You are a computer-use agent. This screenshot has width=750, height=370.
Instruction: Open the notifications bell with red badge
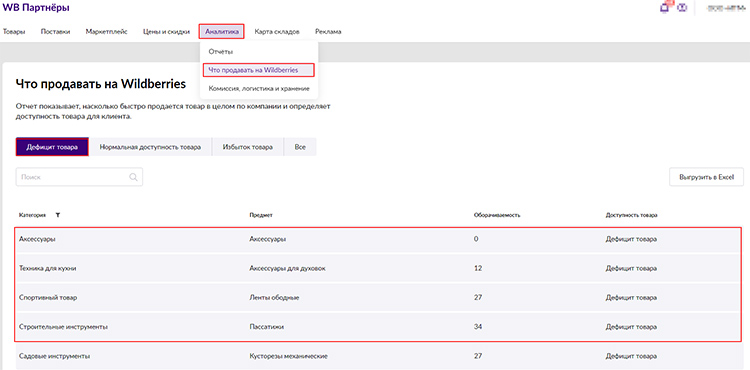[665, 7]
